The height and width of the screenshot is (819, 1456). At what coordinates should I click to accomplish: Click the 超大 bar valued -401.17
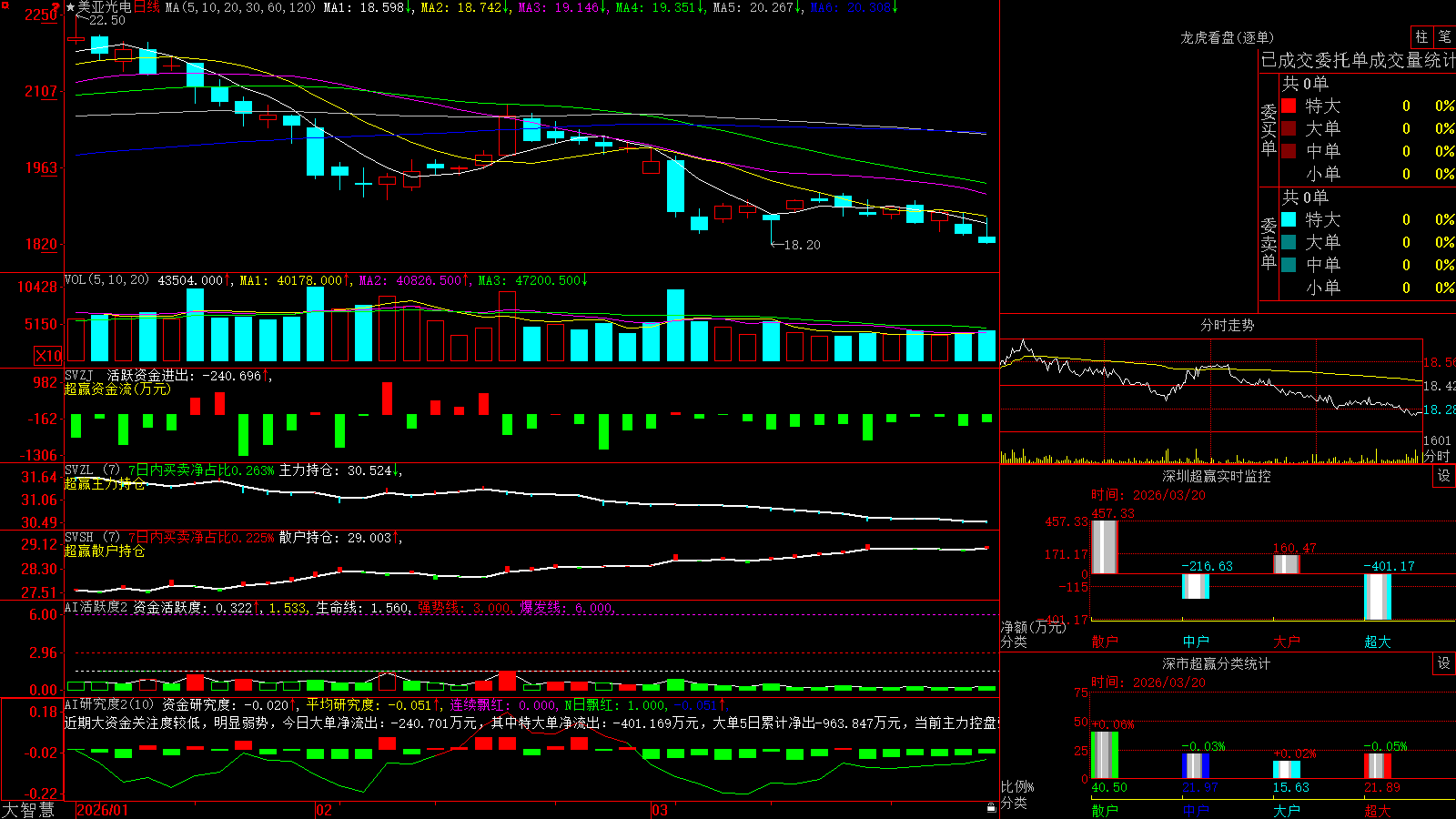click(1378, 597)
